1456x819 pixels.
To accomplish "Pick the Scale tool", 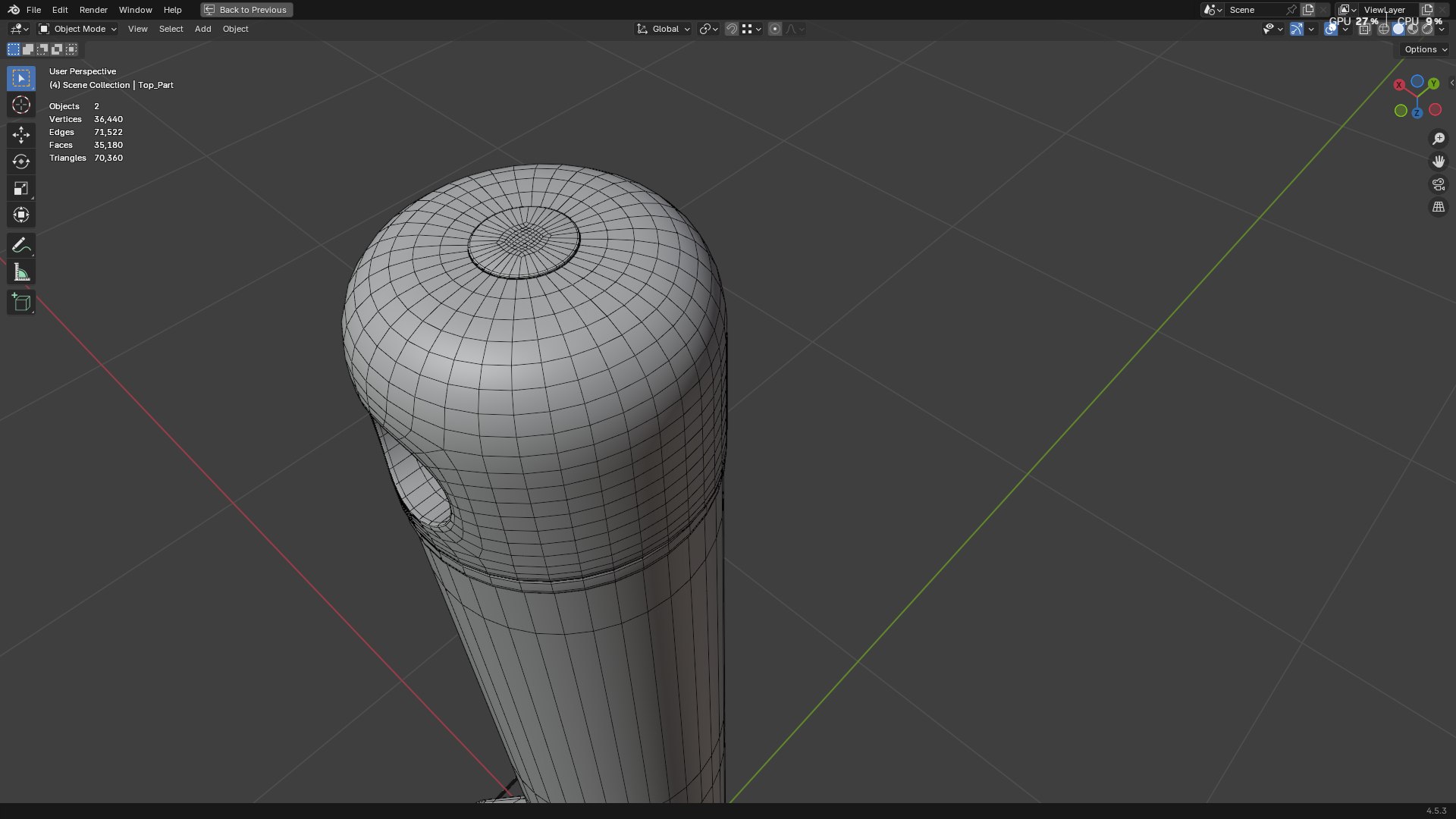I will (x=21, y=188).
